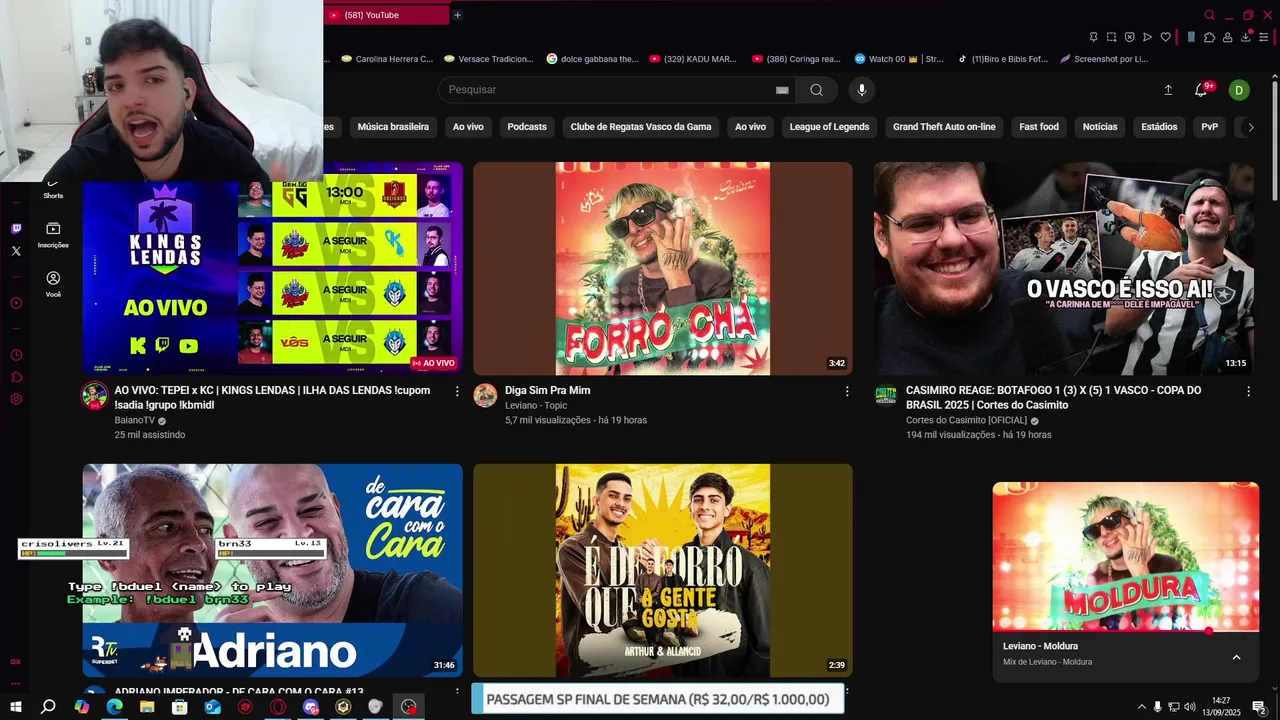Open Outlook from the taskbar
Screen dimensions: 1280x720
click(x=212, y=707)
